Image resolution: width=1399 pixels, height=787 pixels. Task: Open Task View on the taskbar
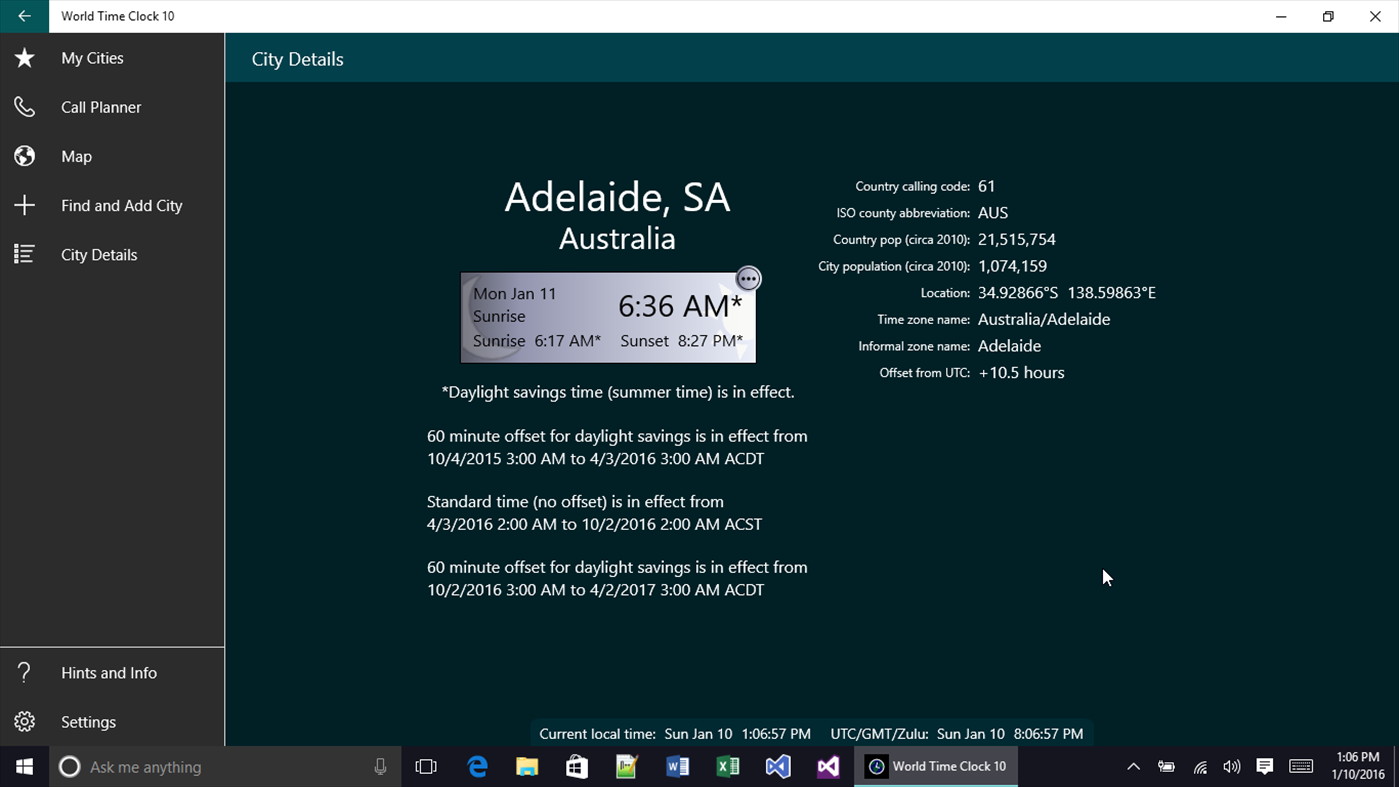[x=426, y=767]
